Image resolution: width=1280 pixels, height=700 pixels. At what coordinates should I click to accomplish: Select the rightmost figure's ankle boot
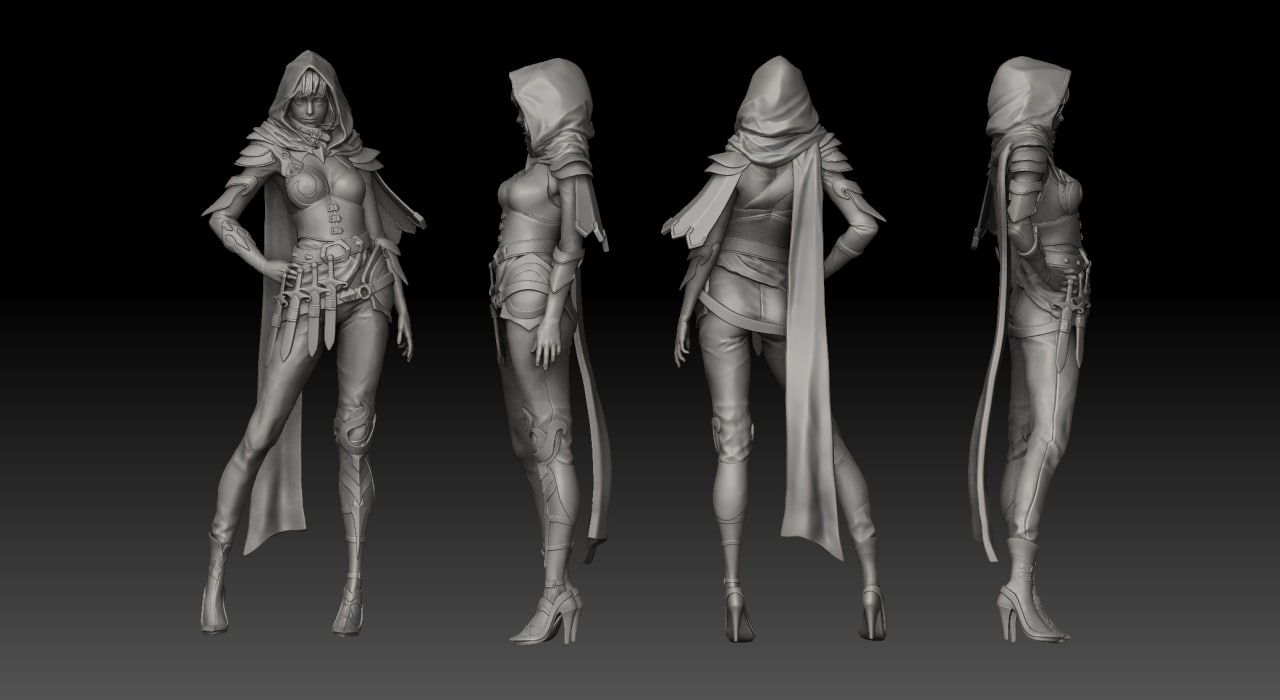click(1030, 590)
